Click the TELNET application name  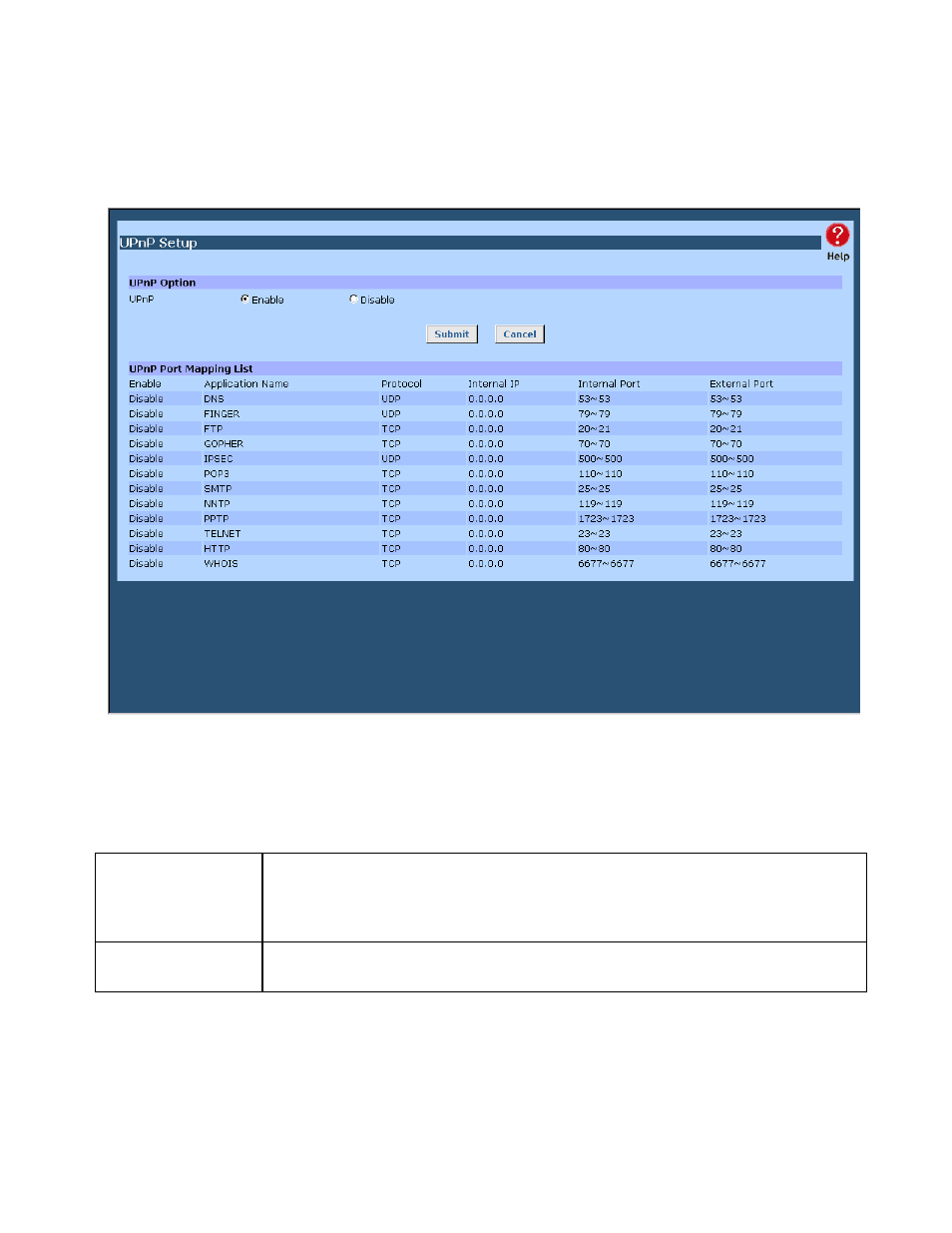223,534
